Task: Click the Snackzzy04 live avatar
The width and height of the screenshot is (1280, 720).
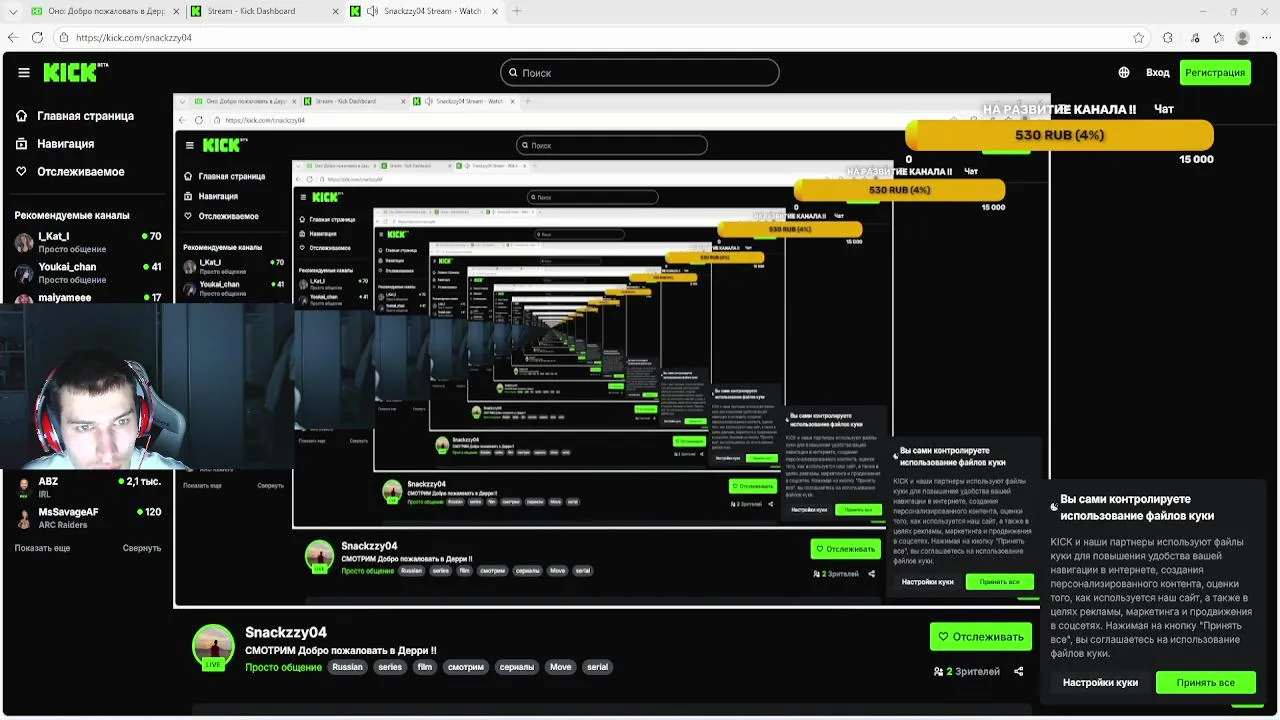Action: click(x=213, y=647)
